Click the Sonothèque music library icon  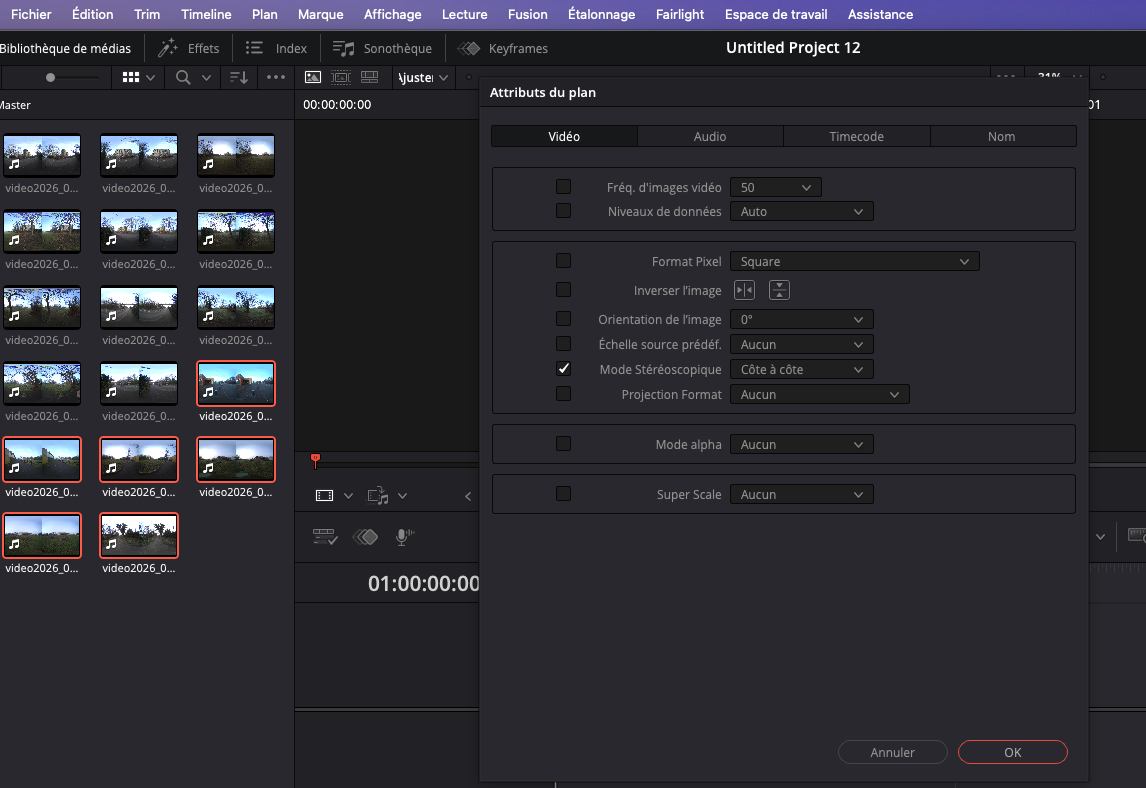344,48
